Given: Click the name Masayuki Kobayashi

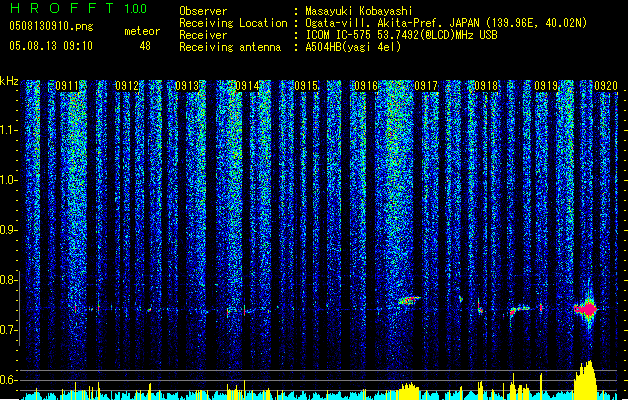Looking at the screenshot, I should [x=359, y=11].
